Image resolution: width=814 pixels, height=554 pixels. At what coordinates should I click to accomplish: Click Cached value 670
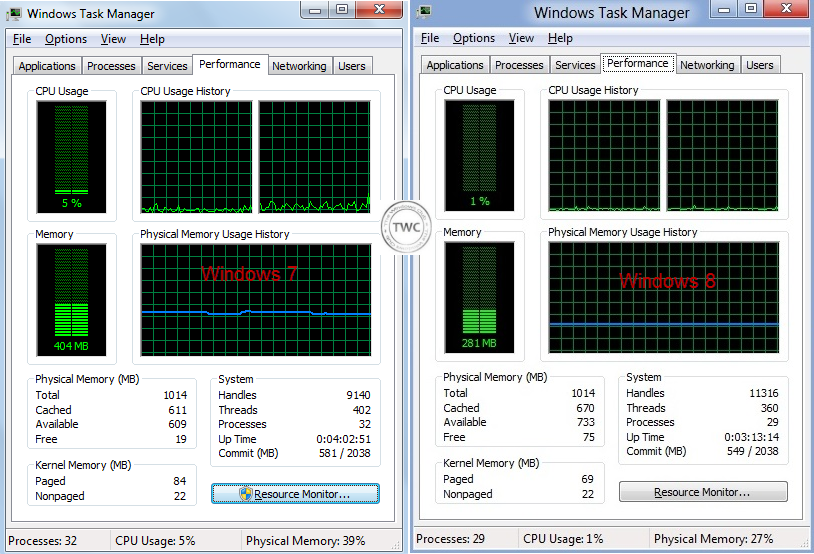[x=585, y=408]
